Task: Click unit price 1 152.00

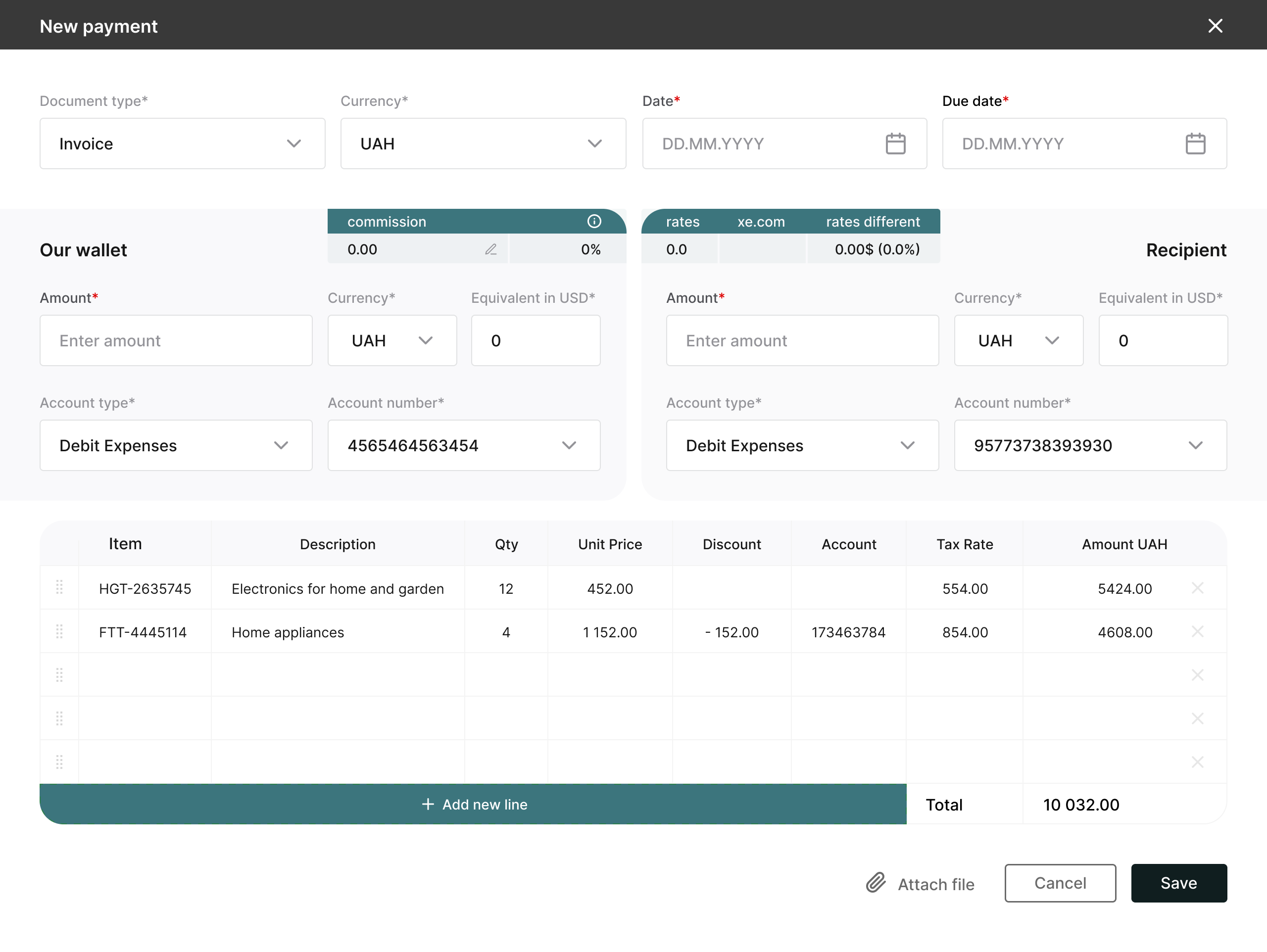Action: pos(609,632)
